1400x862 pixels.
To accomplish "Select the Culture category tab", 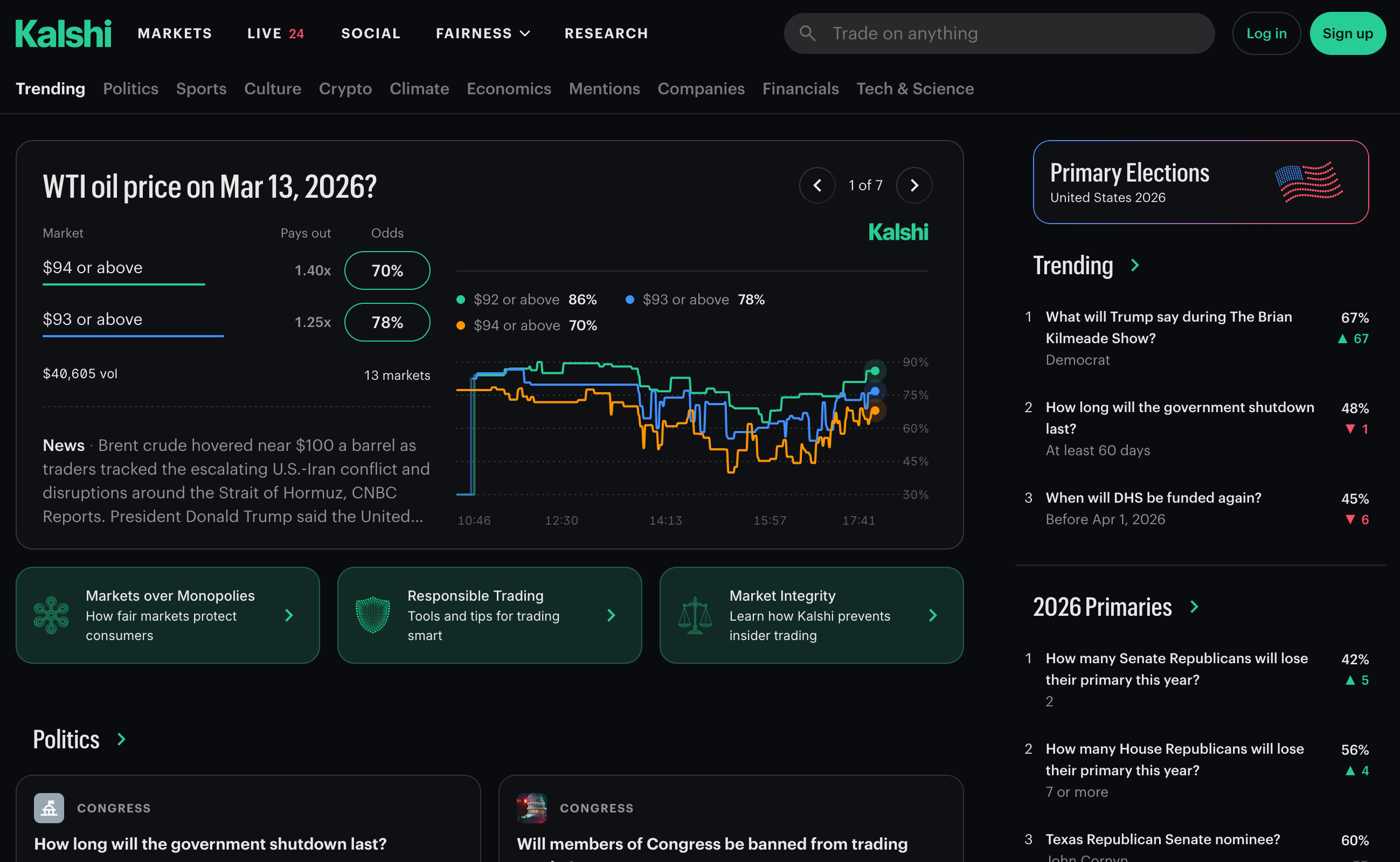I will coord(273,89).
